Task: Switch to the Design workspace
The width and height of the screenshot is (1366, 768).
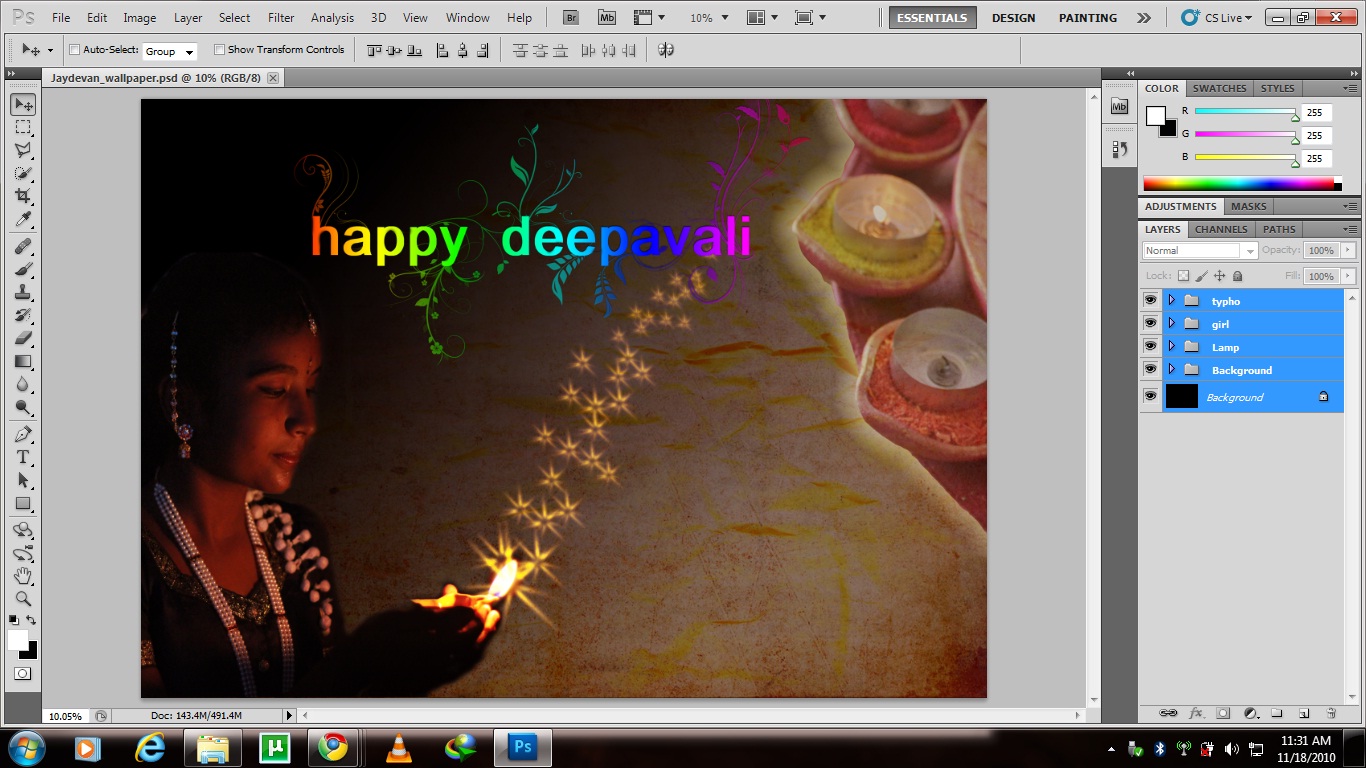Action: [1013, 18]
